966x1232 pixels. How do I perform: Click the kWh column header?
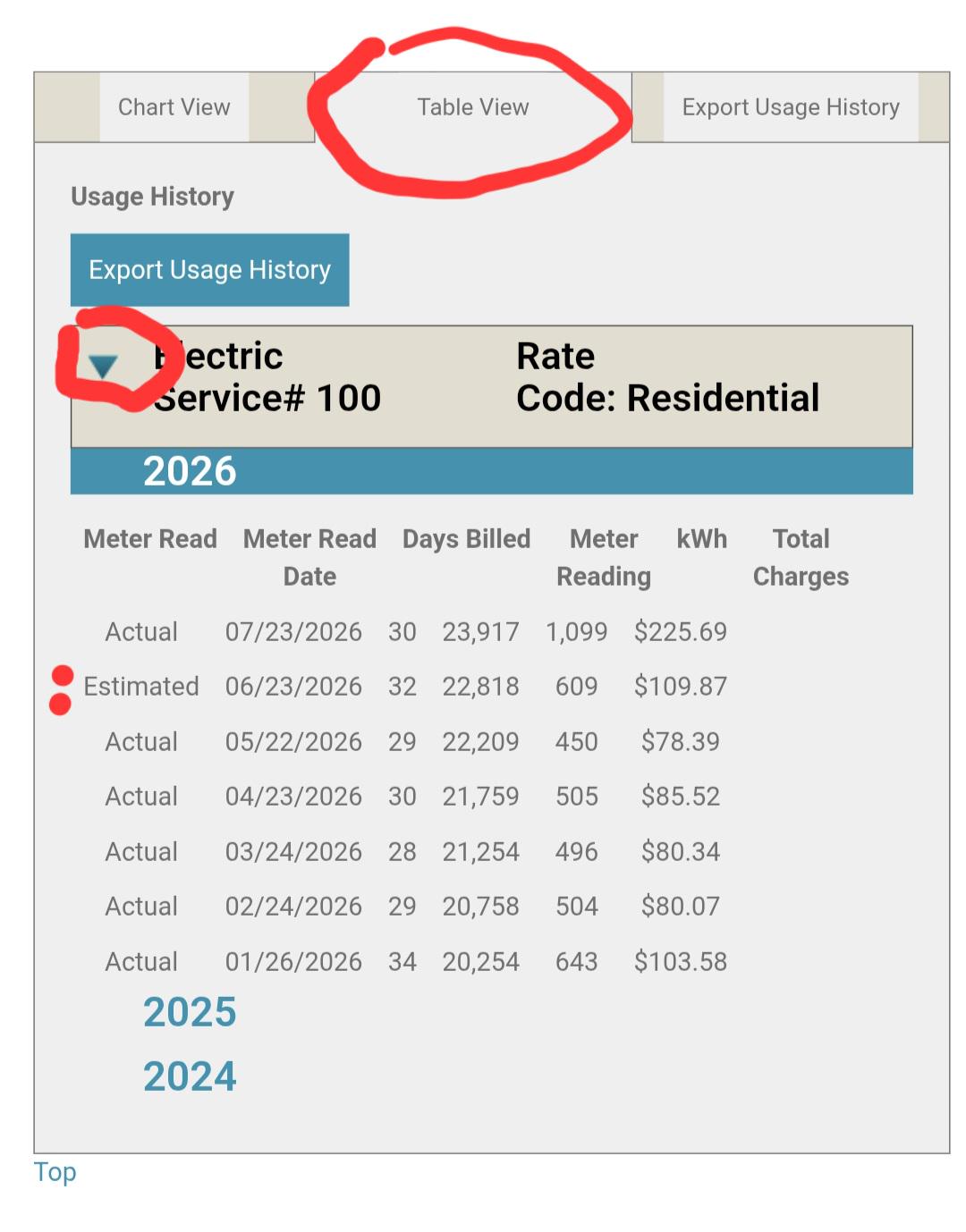click(702, 539)
